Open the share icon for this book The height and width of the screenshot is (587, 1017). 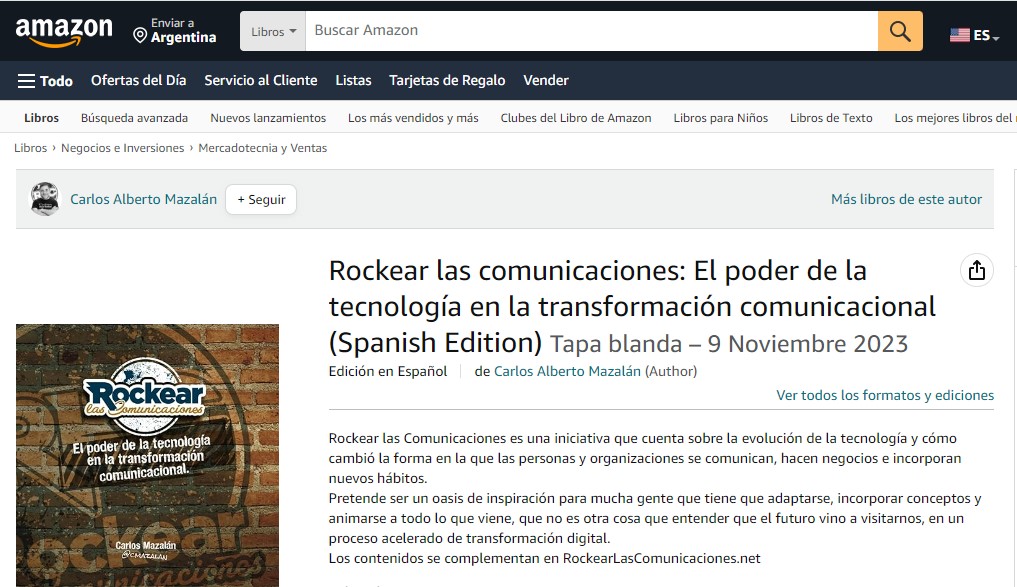coord(976,270)
